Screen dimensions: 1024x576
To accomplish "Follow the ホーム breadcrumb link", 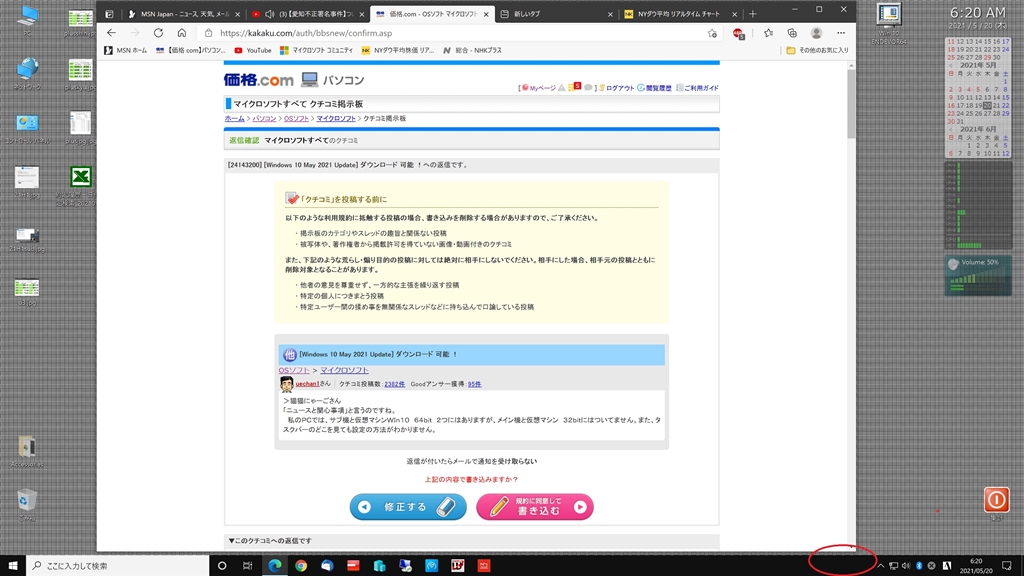I will pyautogui.click(x=234, y=118).
